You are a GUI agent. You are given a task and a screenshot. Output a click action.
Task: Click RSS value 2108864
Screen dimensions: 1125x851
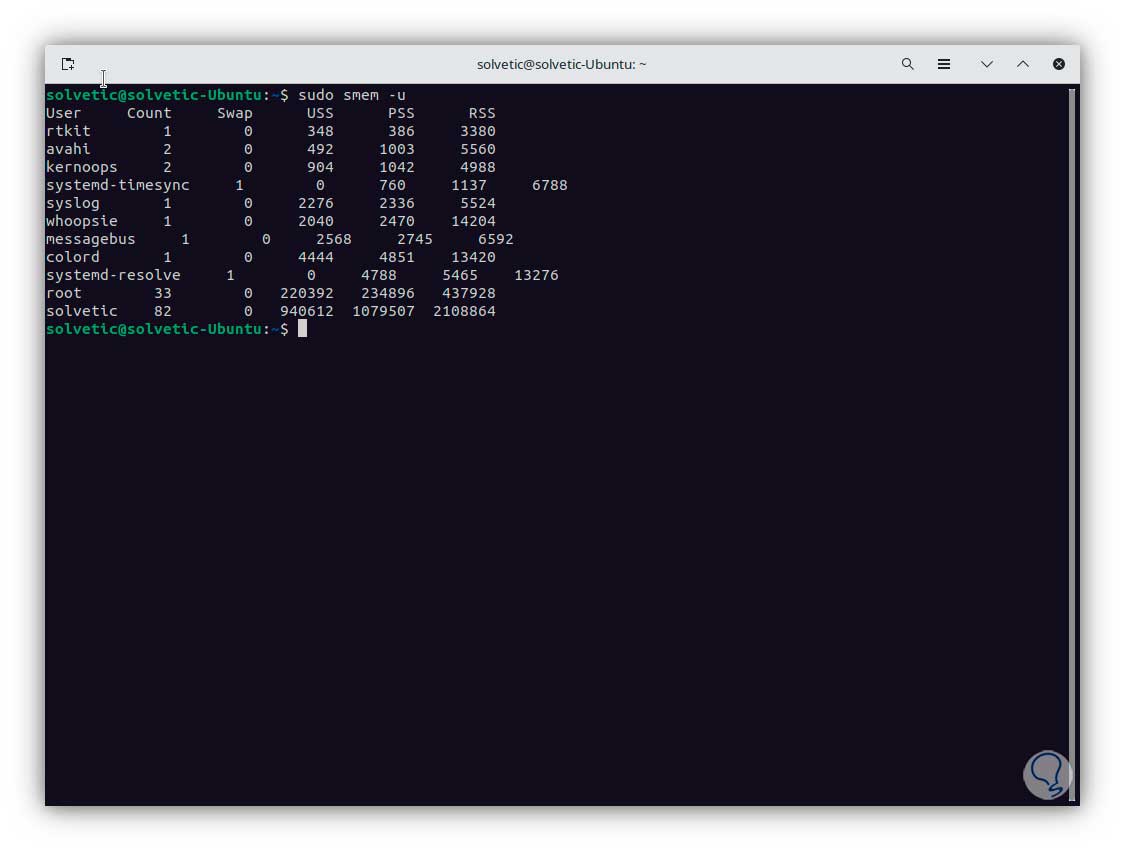tap(464, 311)
